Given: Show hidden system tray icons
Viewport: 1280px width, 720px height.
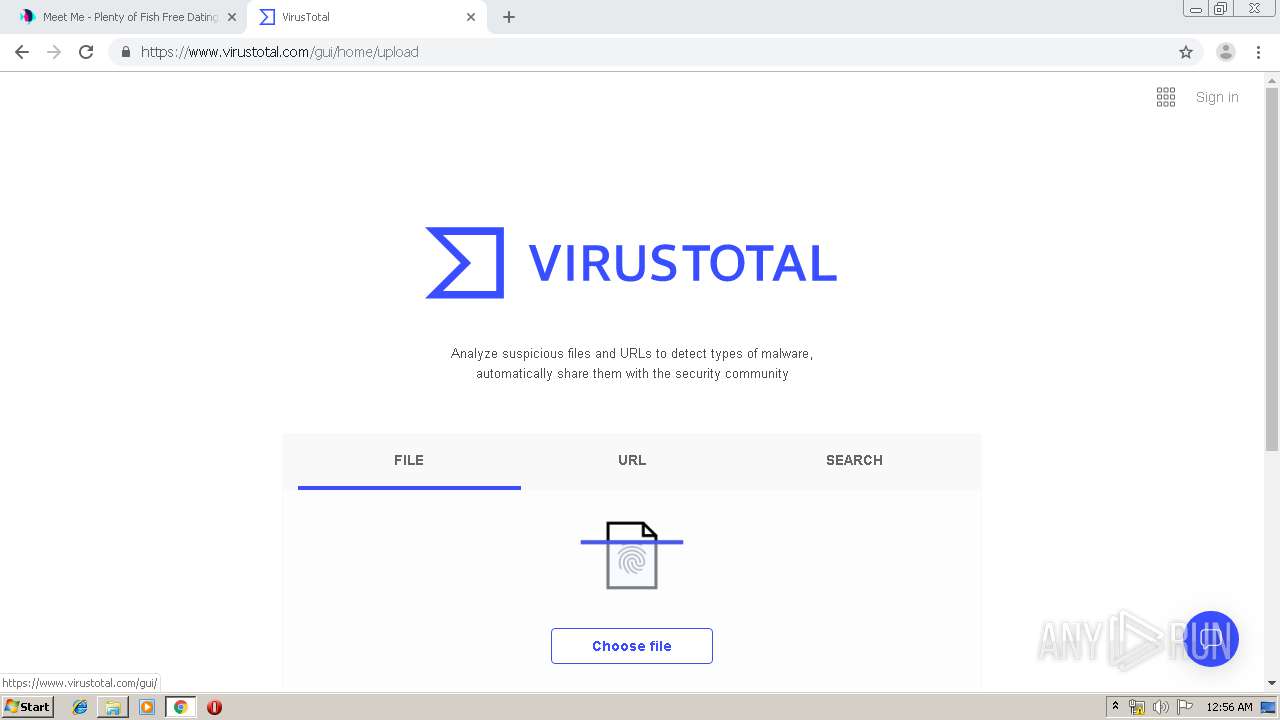Looking at the screenshot, I should (x=1115, y=707).
